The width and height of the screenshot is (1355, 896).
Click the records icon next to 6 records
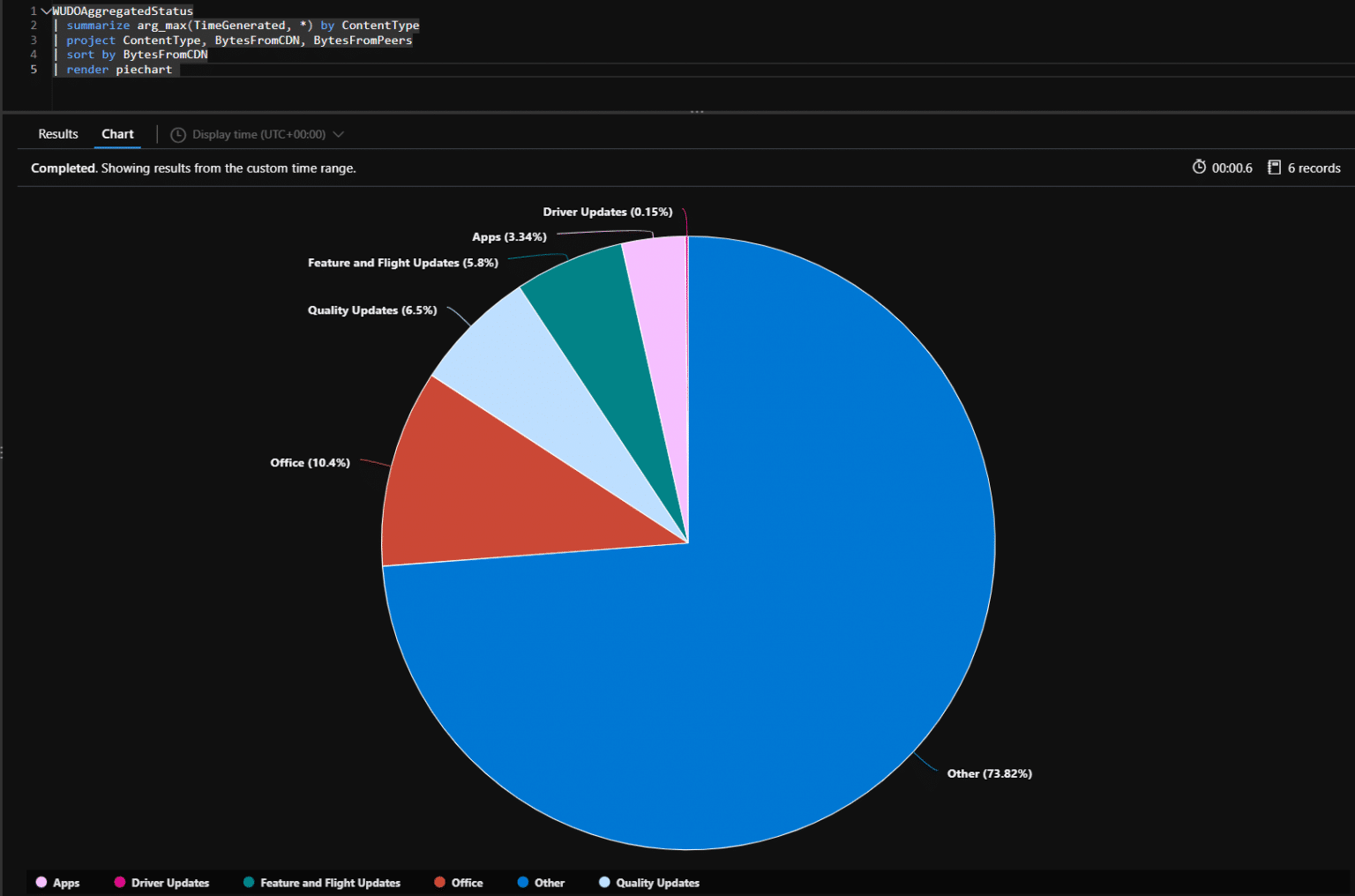click(x=1274, y=167)
